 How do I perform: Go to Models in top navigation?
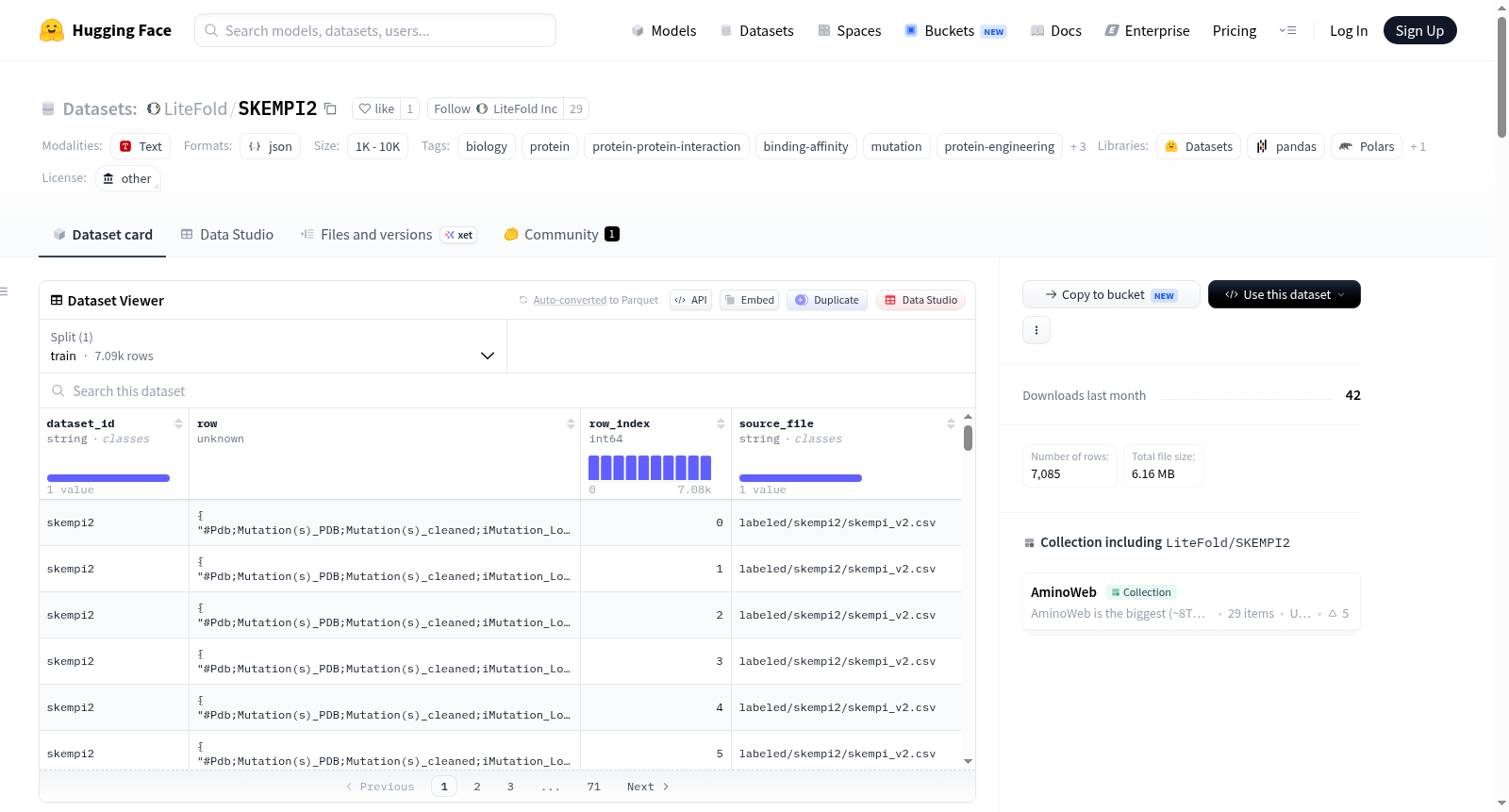tap(664, 30)
